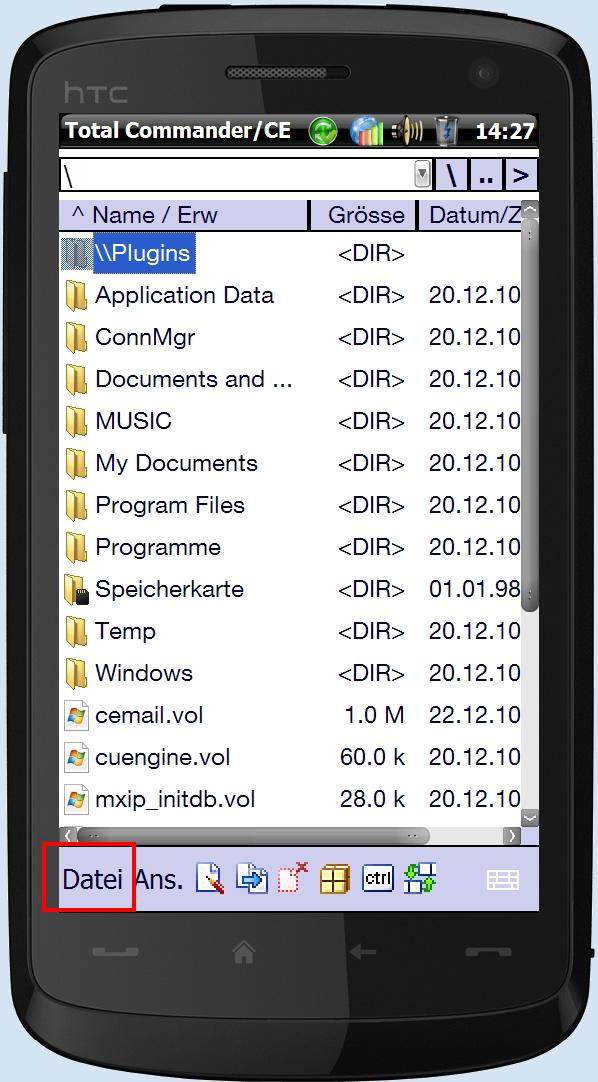Click the vertical scrollbar thumb
The image size is (598, 1082).
tap(530, 415)
